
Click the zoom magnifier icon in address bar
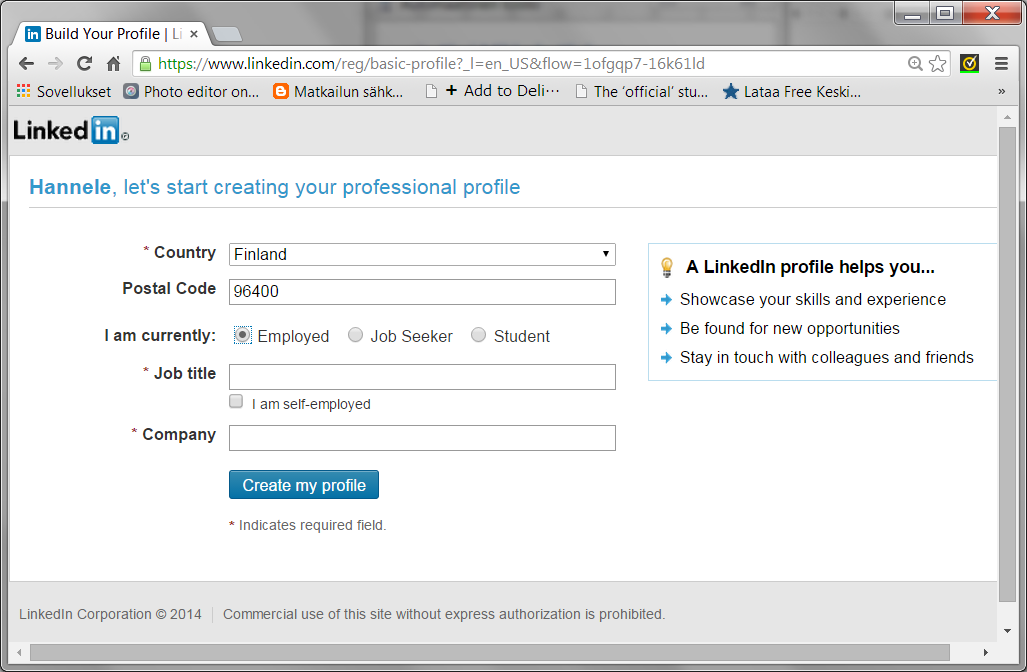[x=915, y=64]
